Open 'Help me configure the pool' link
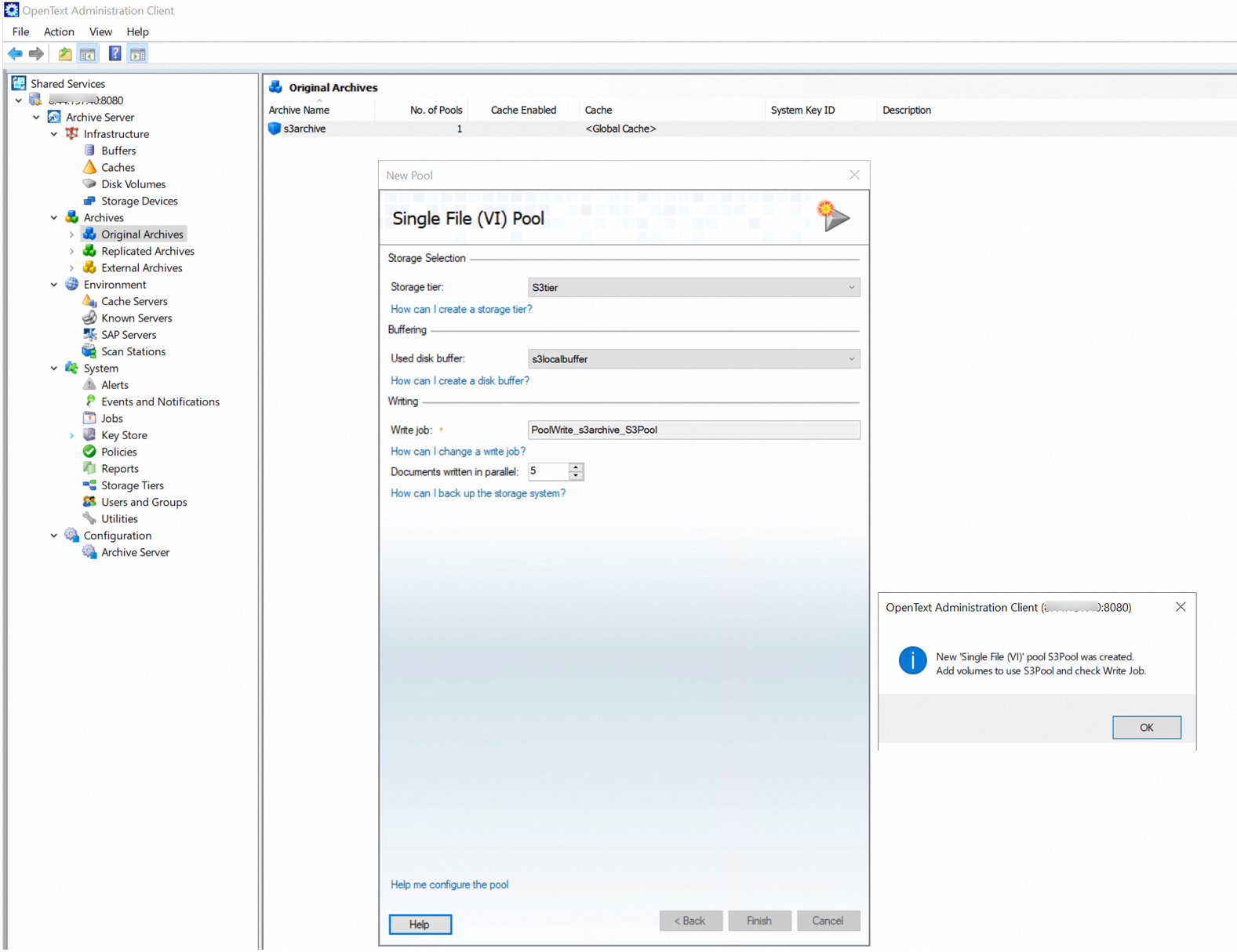Screen dimensions: 1237x952 [x=449, y=885]
